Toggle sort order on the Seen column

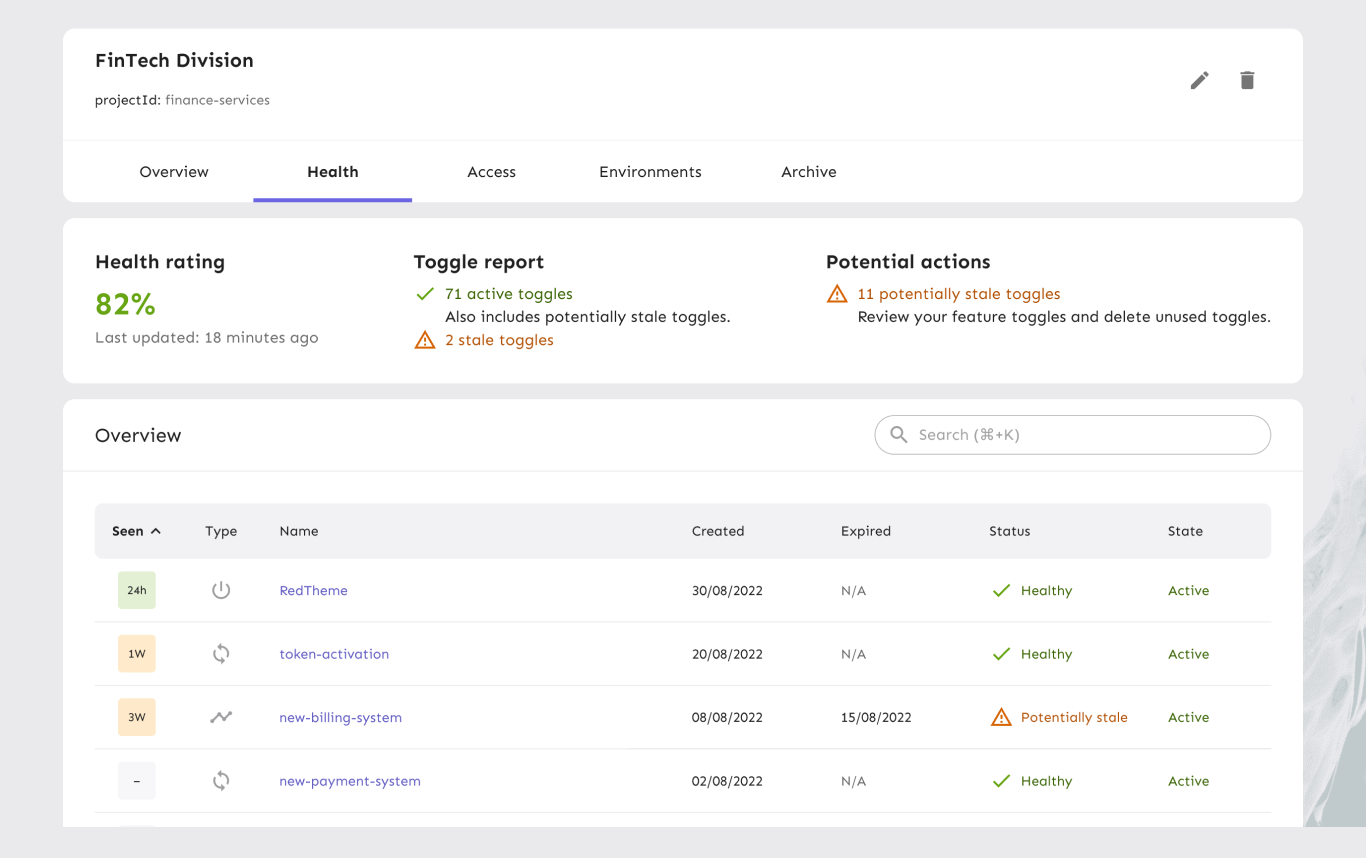pyautogui.click(x=136, y=531)
